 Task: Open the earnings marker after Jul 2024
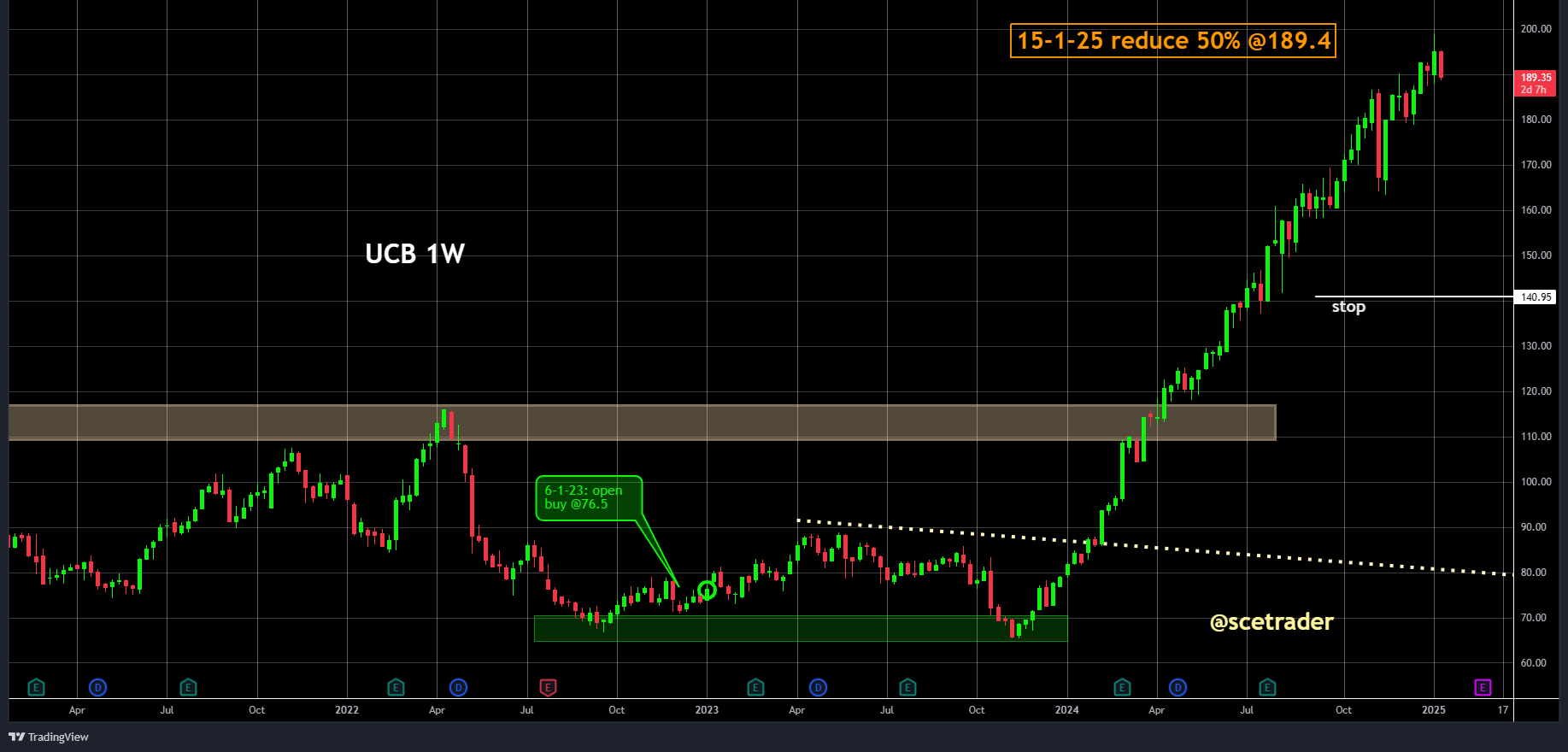click(x=1268, y=687)
